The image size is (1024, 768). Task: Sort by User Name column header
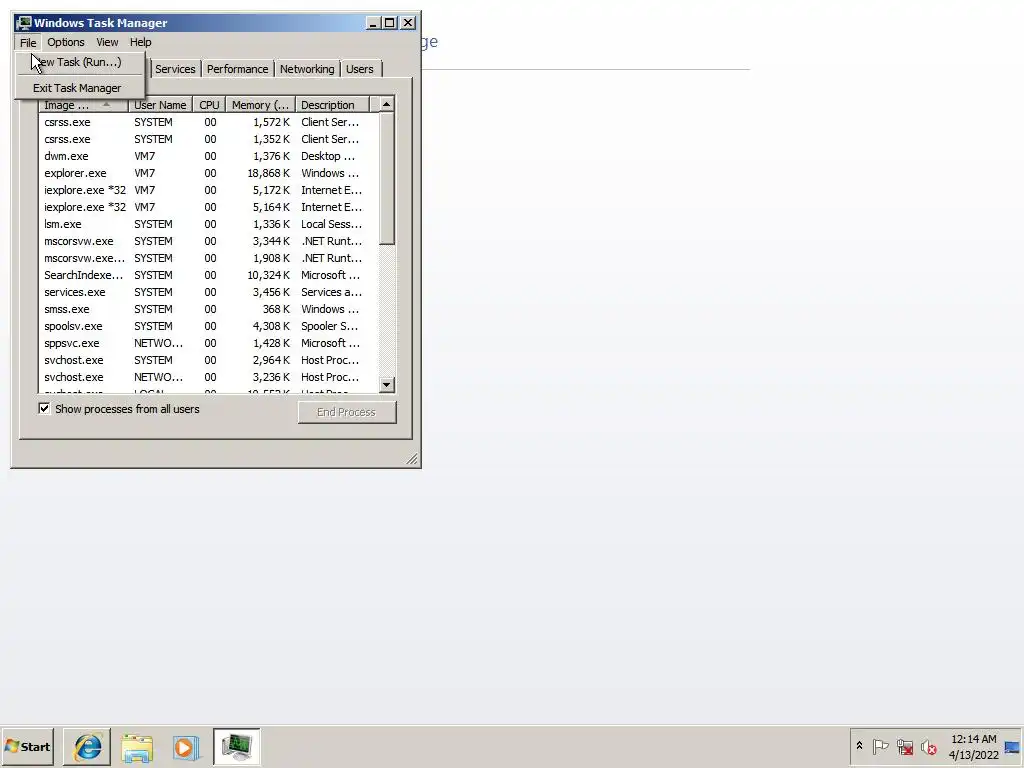(x=160, y=105)
